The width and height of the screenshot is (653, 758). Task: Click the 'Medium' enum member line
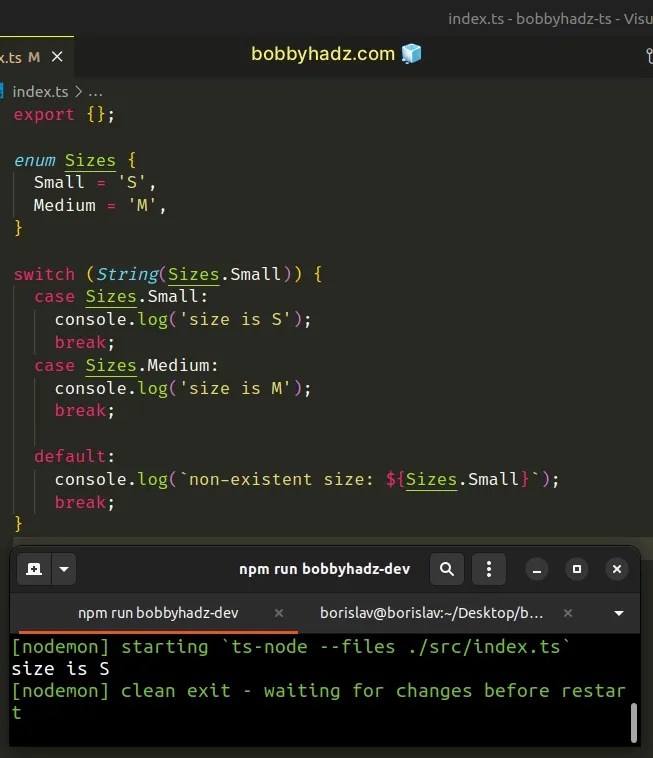[x=100, y=205]
